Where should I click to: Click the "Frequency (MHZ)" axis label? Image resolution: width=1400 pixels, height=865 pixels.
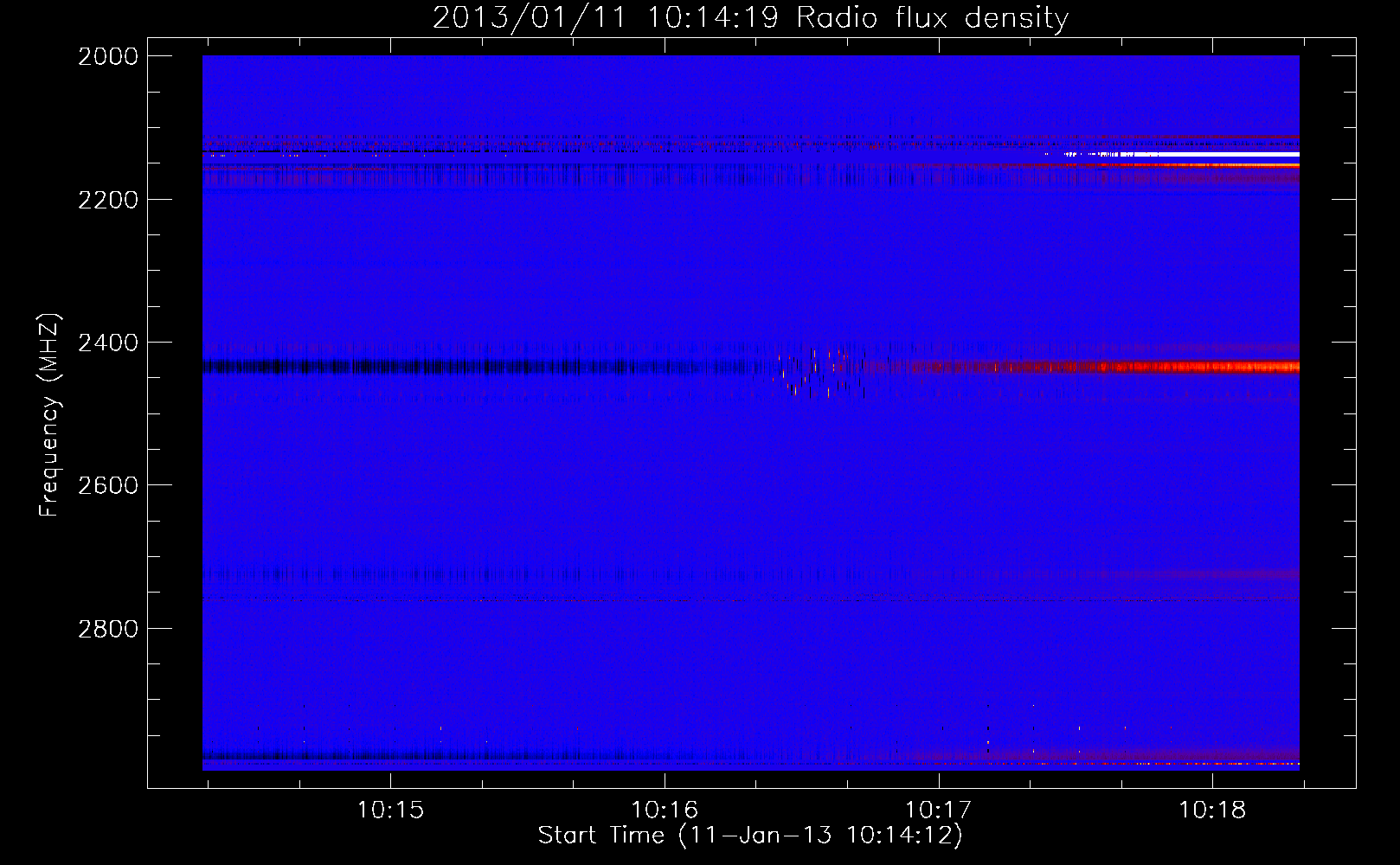[50, 414]
